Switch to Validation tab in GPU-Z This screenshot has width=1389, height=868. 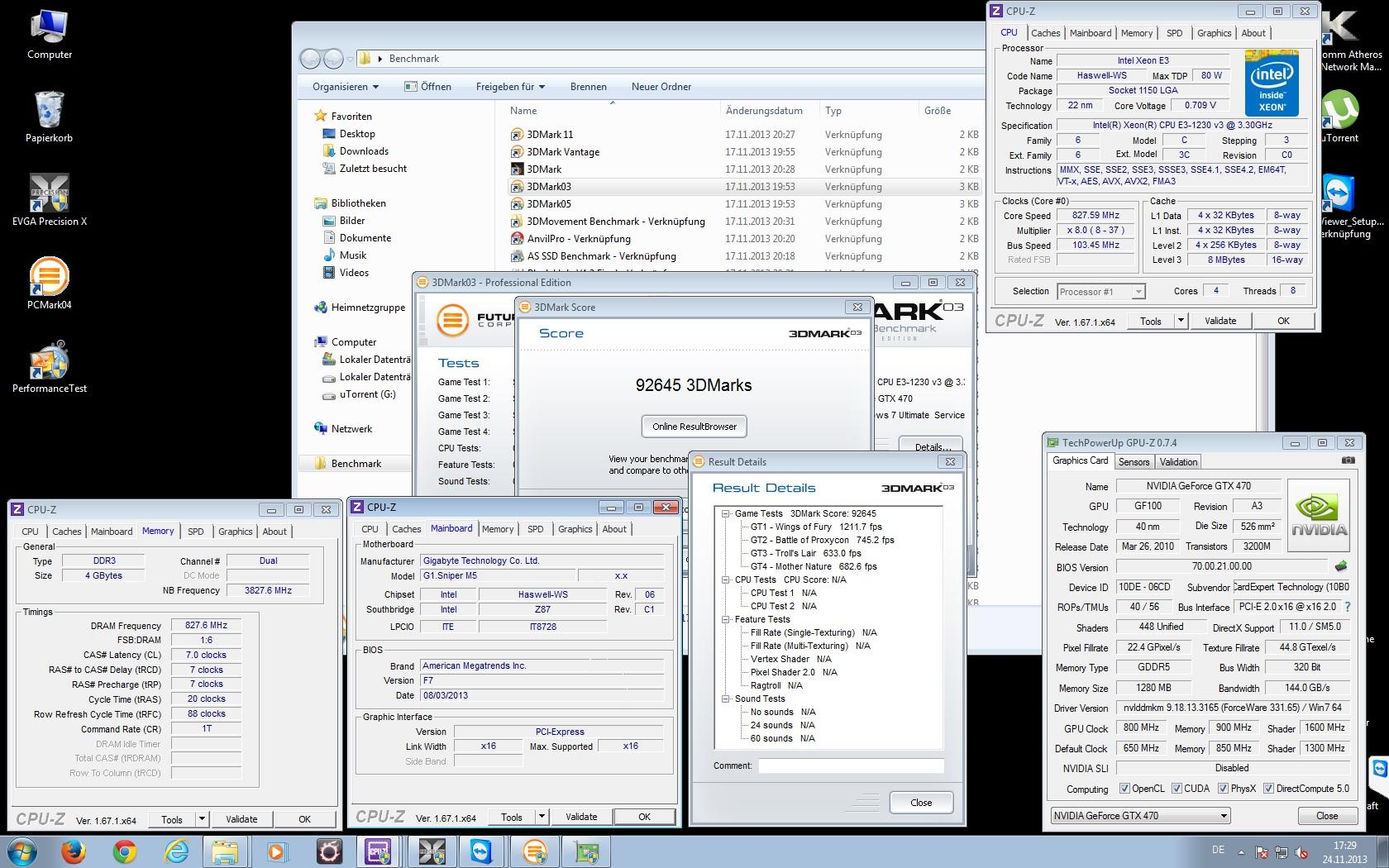tap(1178, 462)
